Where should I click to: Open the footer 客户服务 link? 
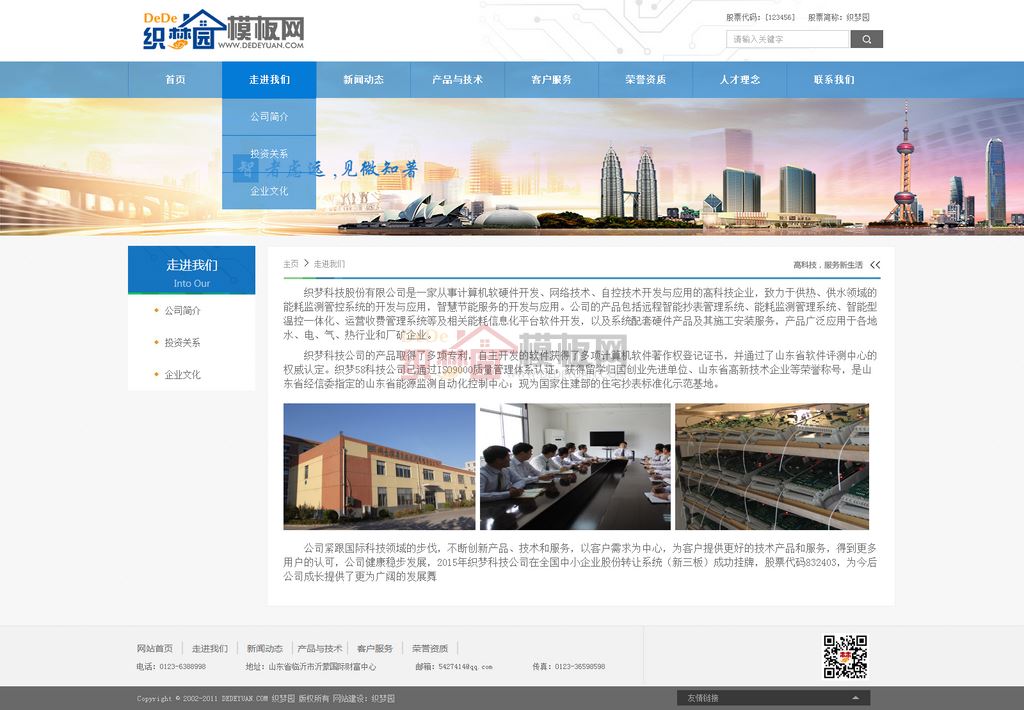coord(375,648)
